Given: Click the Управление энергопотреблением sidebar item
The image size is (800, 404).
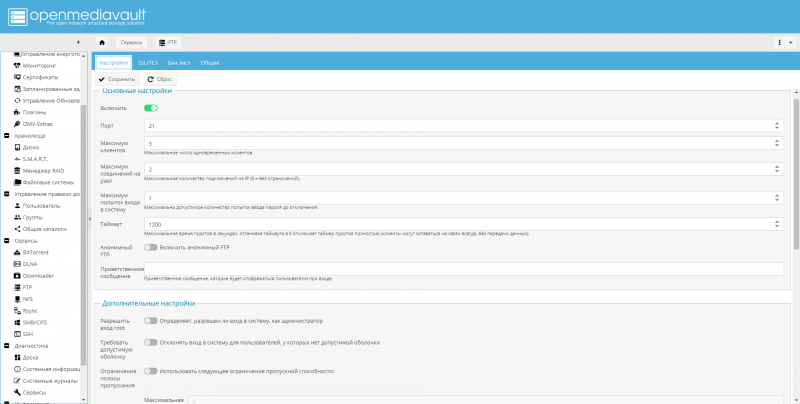Looking at the screenshot, I should pos(47,54).
